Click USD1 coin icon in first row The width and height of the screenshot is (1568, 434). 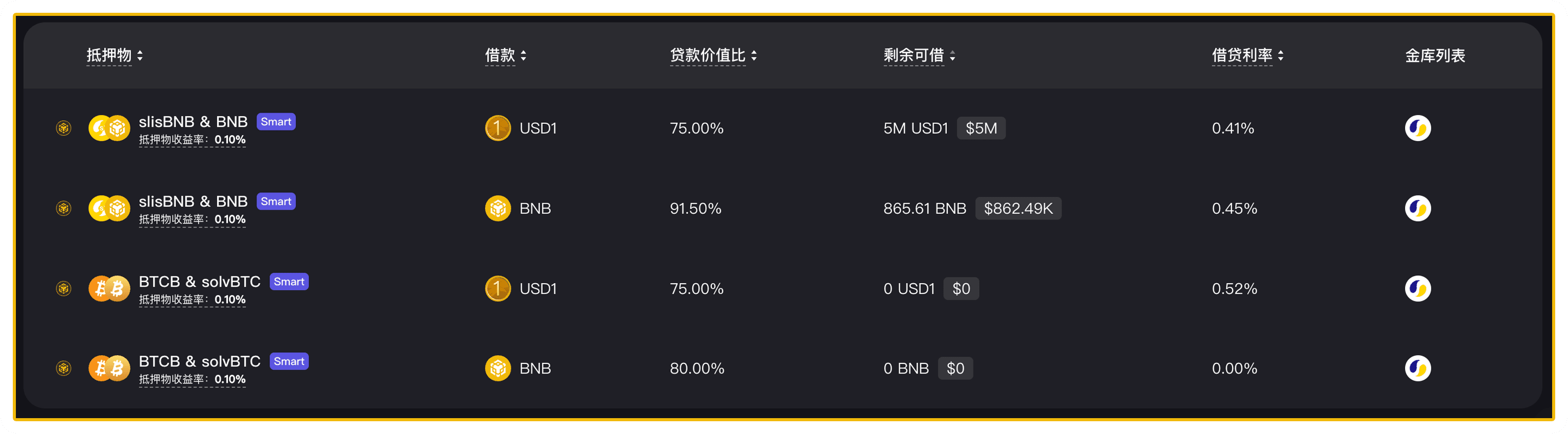(497, 128)
